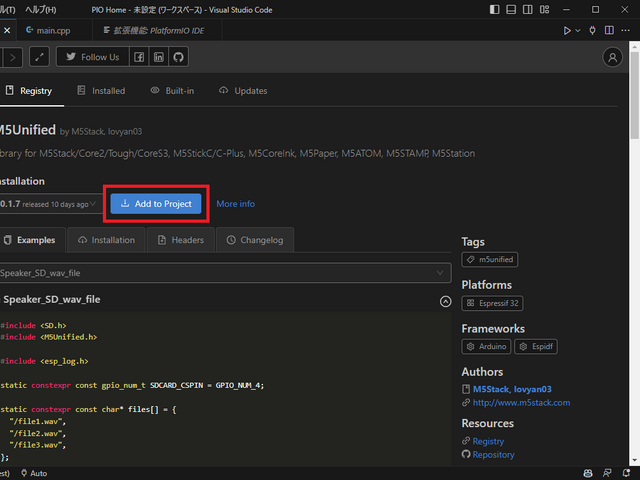Viewport: 640px width, 480px height.
Task: Click the expand/fullscreen arrows icon
Action: click(x=39, y=57)
